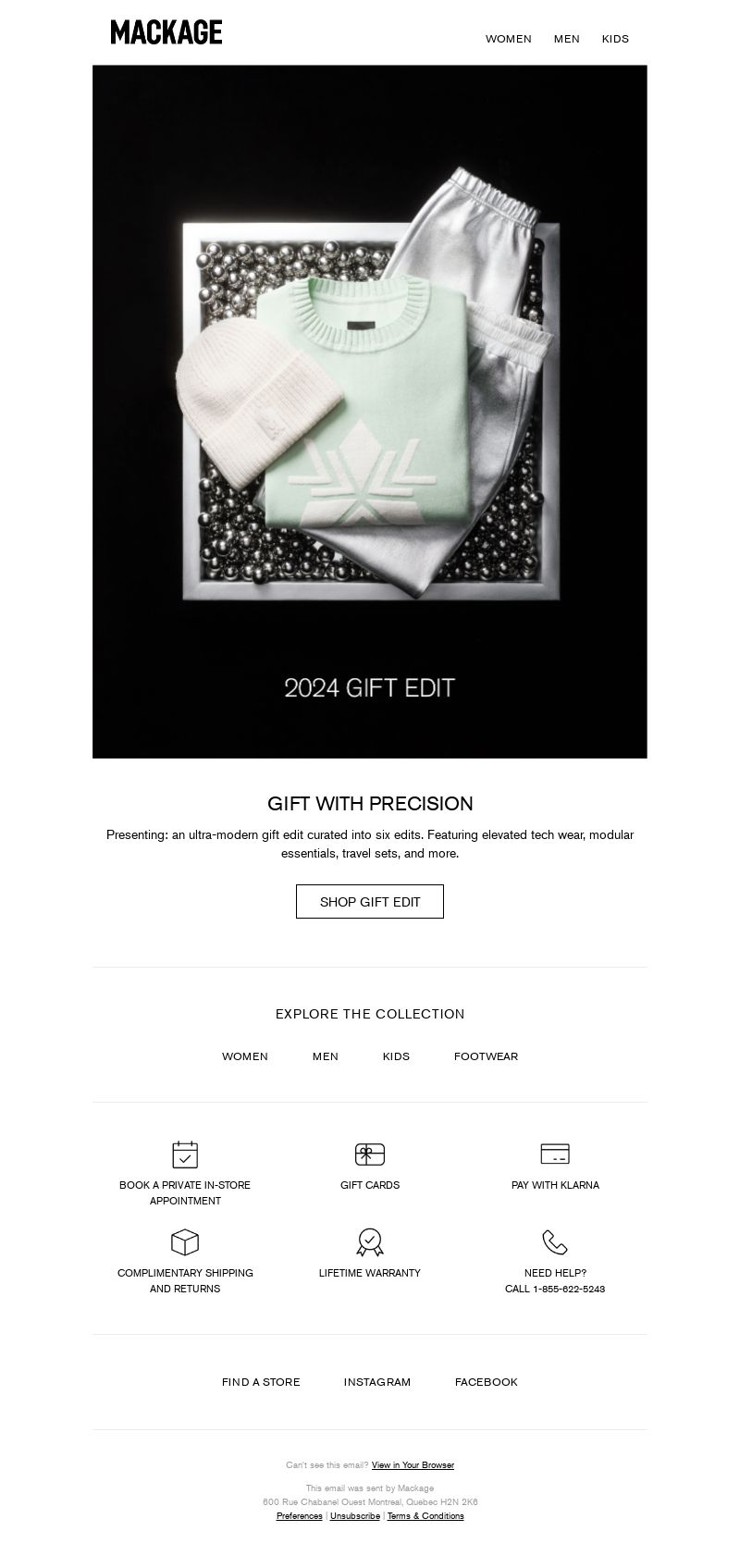Click View in Your Browser link
The height and width of the screenshot is (1568, 740).
pyautogui.click(x=413, y=1465)
